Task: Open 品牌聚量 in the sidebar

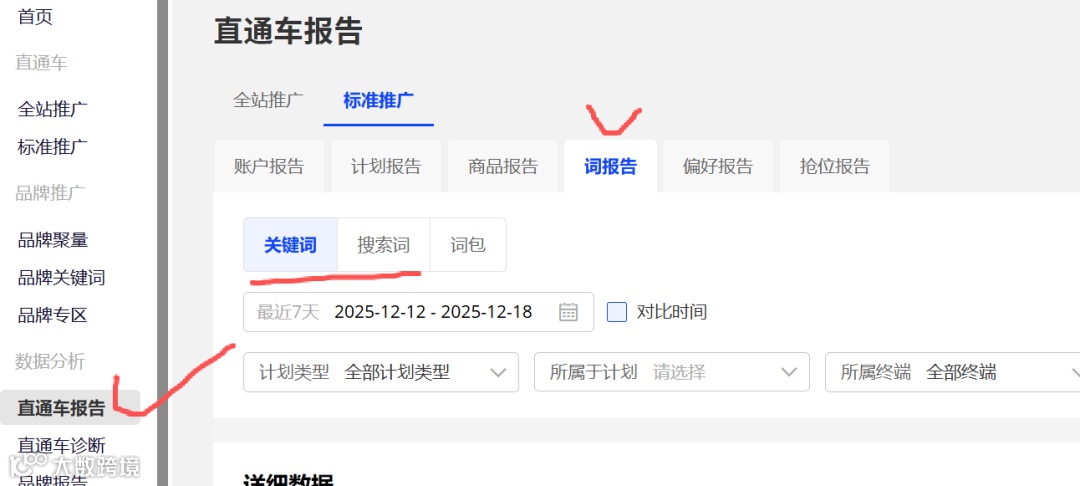Action: [52, 240]
